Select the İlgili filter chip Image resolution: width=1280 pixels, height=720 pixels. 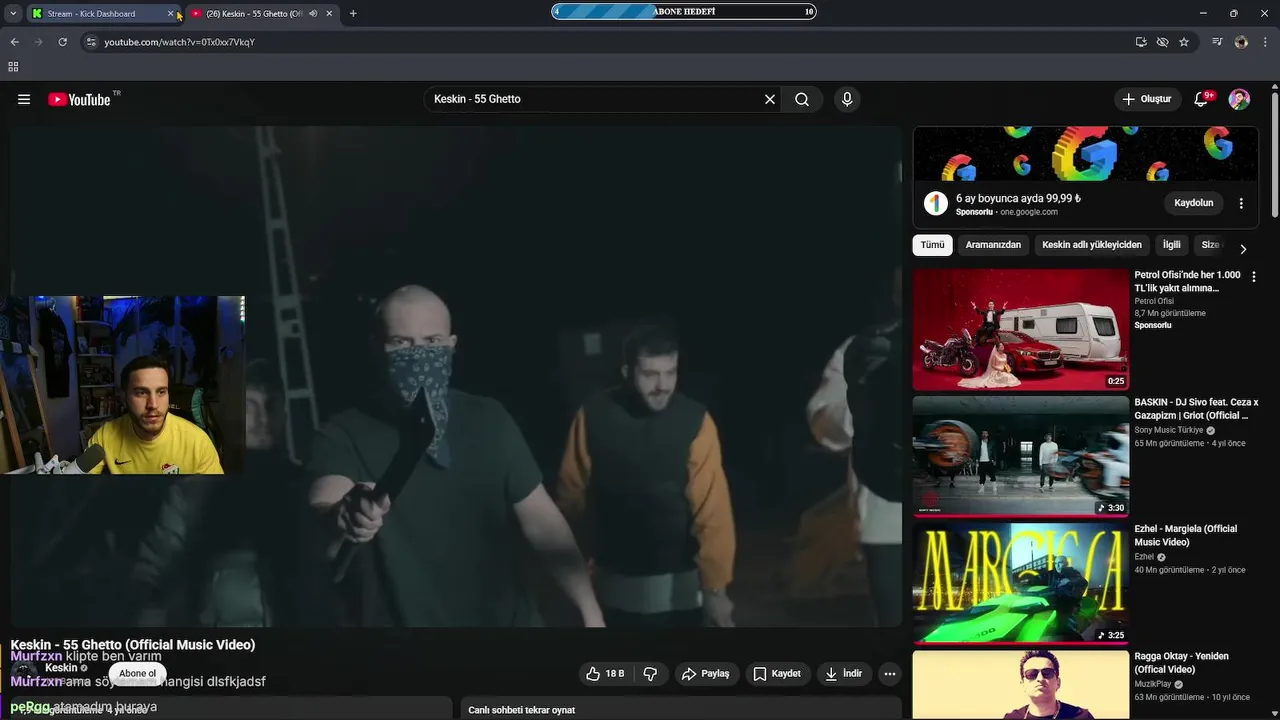click(1172, 245)
